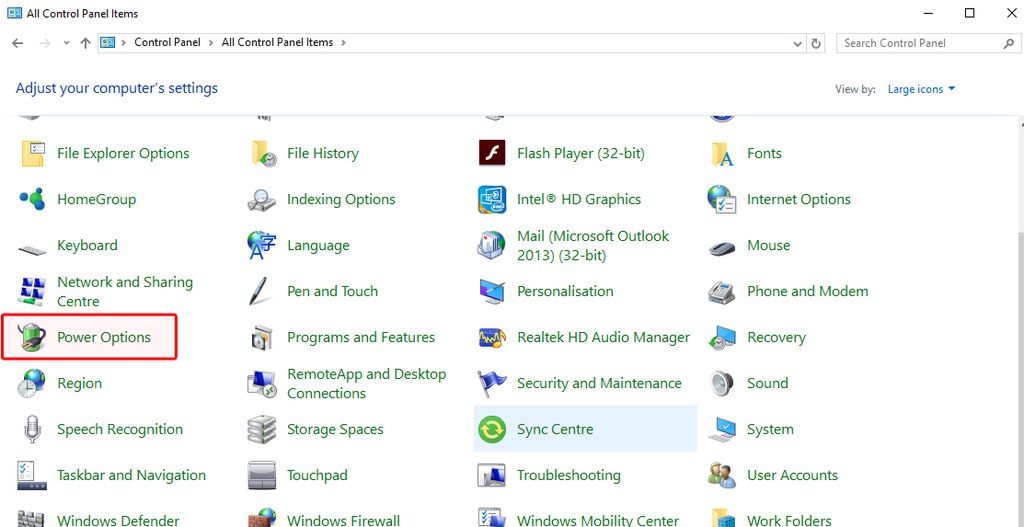Click the Troubleshooting text label

pyautogui.click(x=569, y=475)
